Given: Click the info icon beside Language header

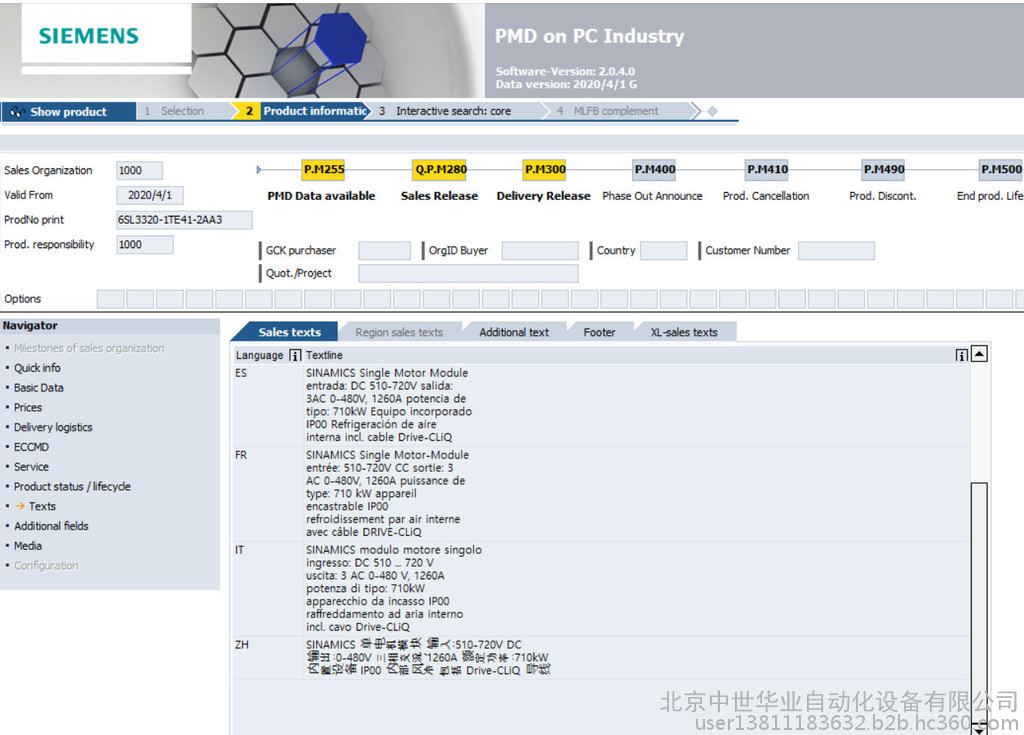Looking at the screenshot, I should [295, 355].
